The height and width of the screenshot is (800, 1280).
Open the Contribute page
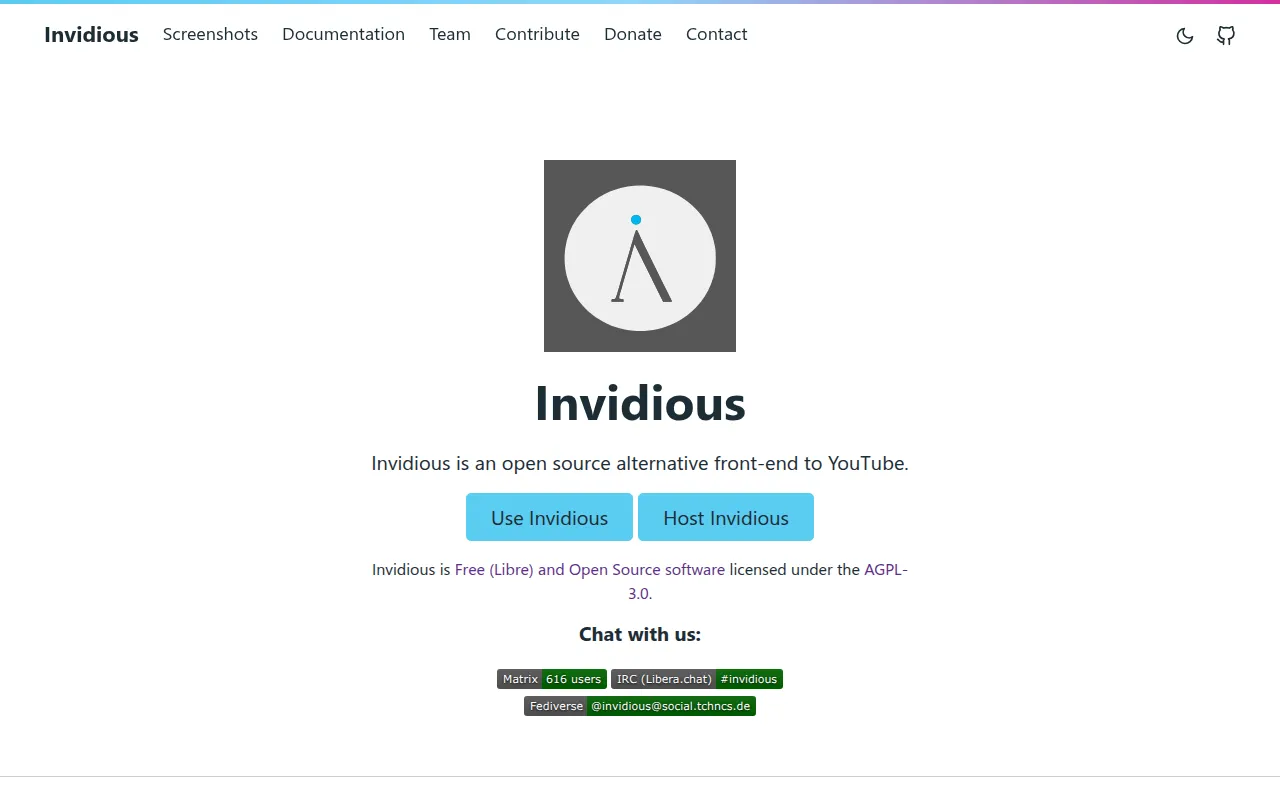point(537,34)
